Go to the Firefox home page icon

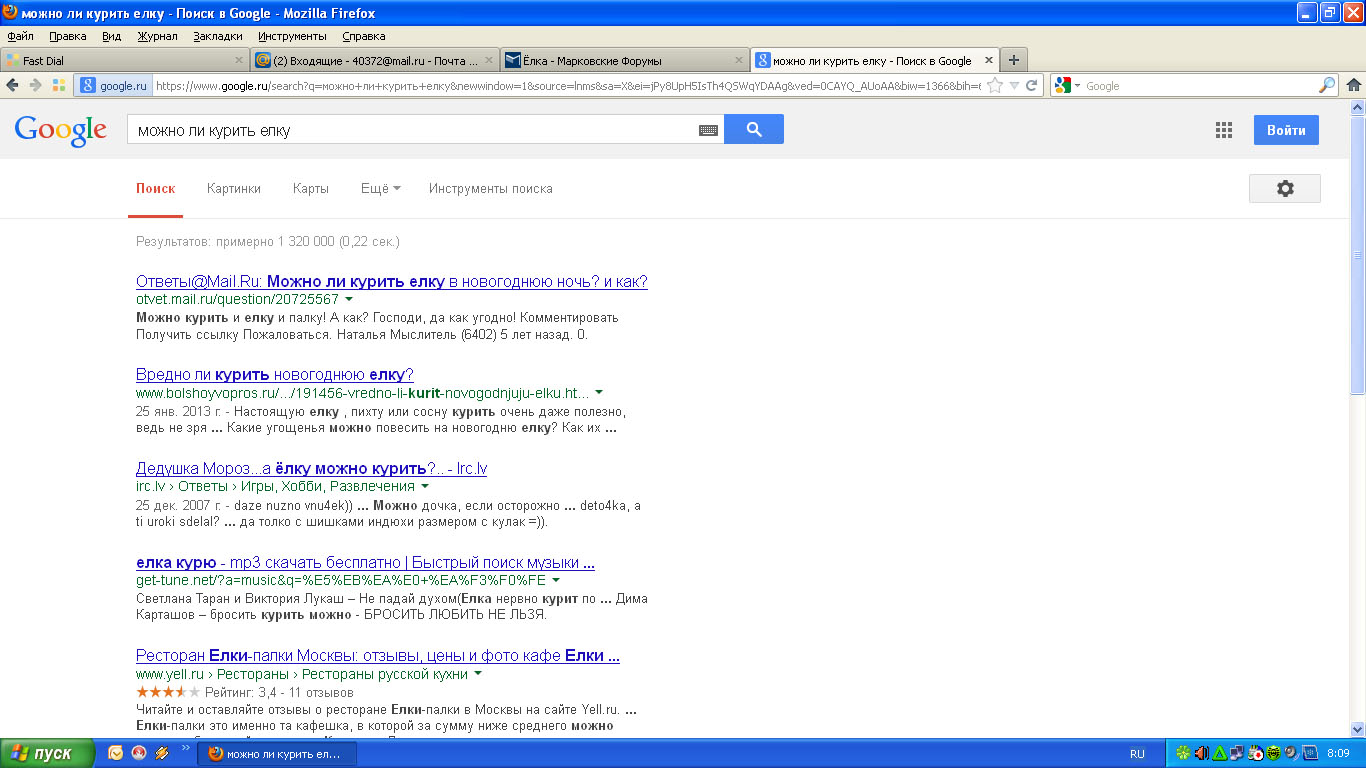click(1354, 86)
